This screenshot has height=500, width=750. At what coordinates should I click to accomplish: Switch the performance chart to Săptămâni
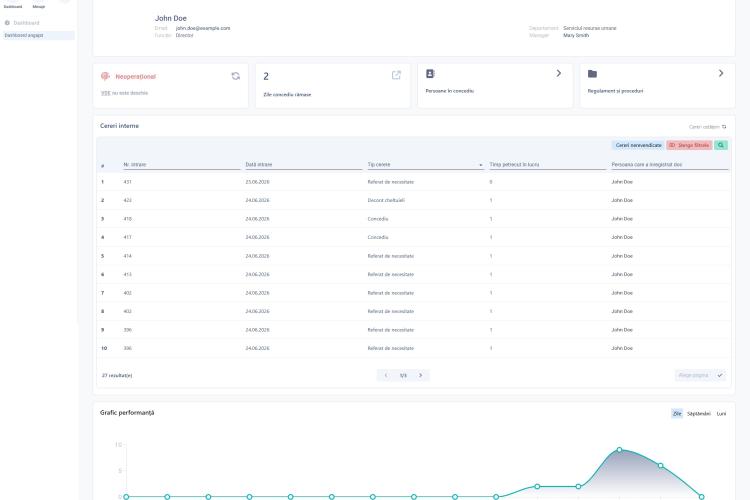[x=698, y=413]
